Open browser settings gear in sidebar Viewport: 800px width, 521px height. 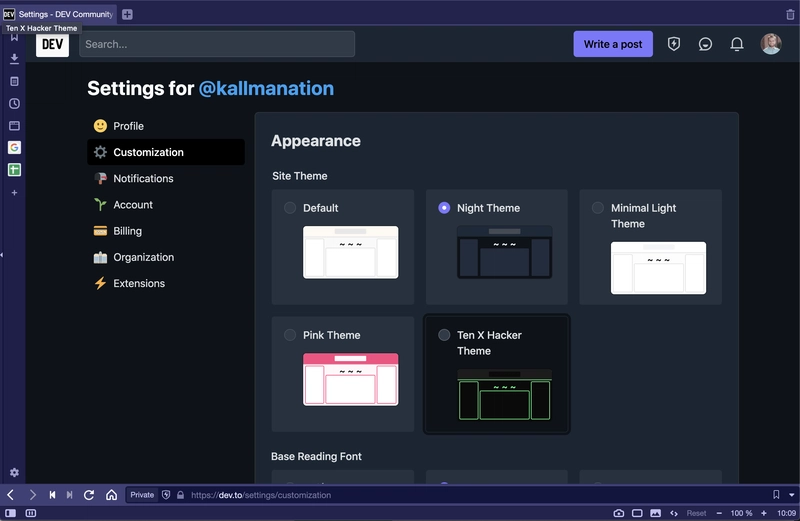click(14, 473)
